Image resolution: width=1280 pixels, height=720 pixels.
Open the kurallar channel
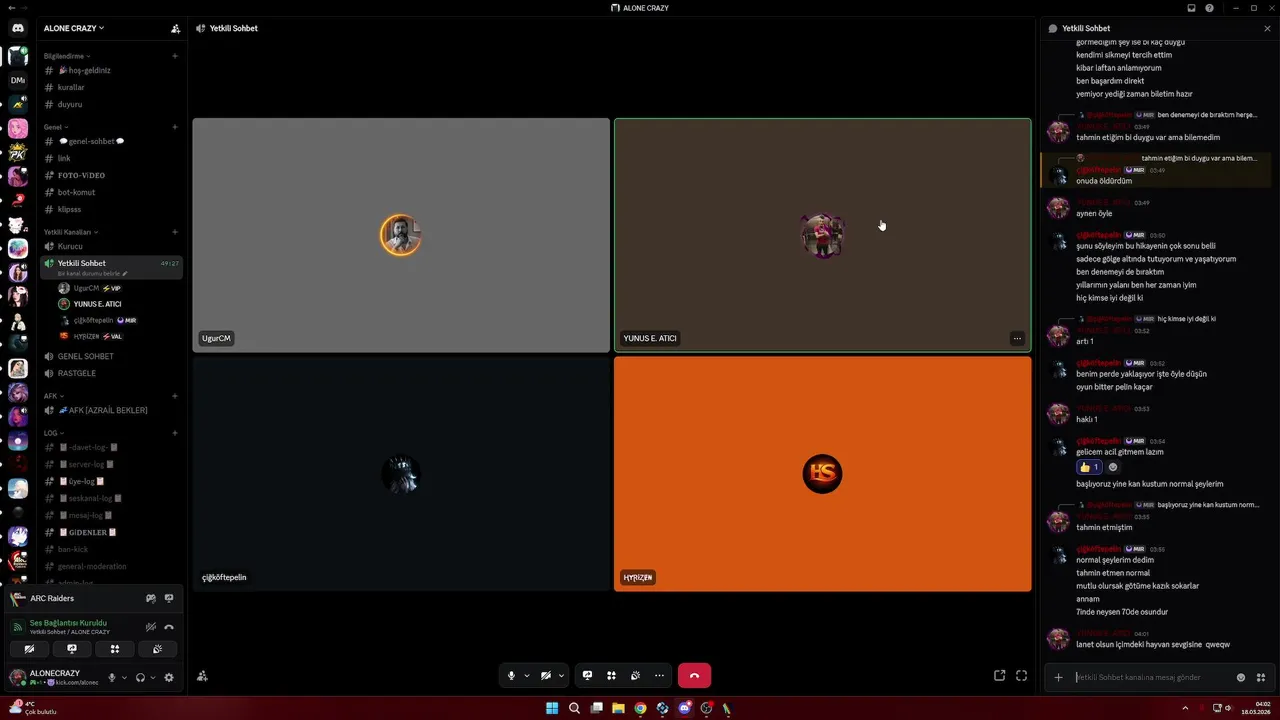[x=111, y=87]
